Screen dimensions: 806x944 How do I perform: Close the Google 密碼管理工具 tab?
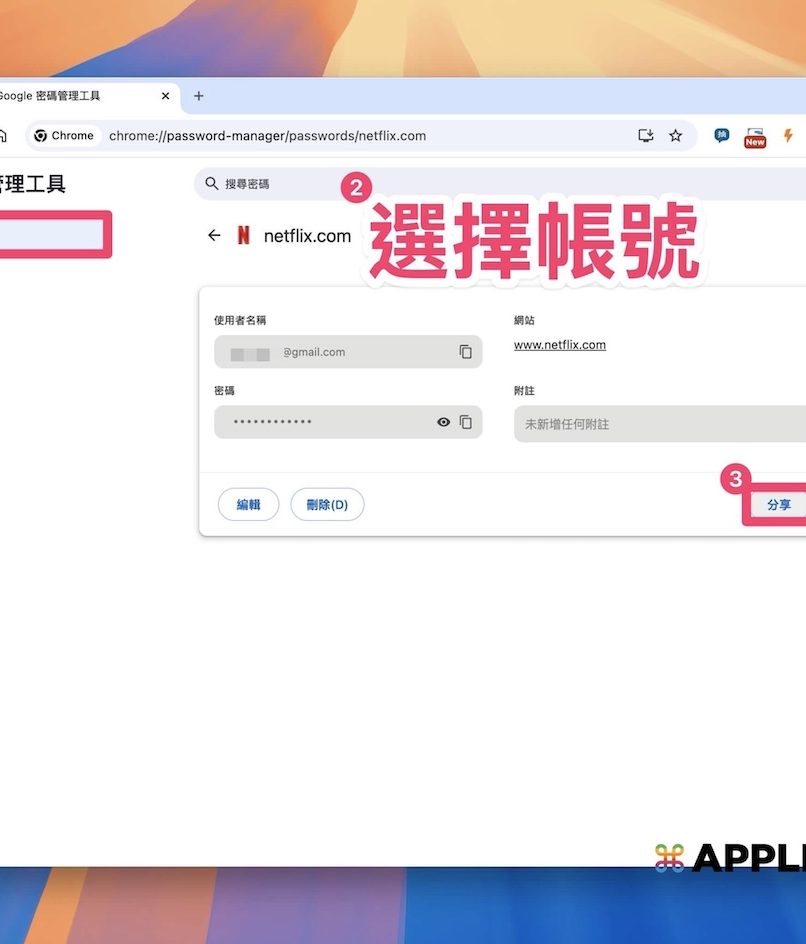pos(166,96)
